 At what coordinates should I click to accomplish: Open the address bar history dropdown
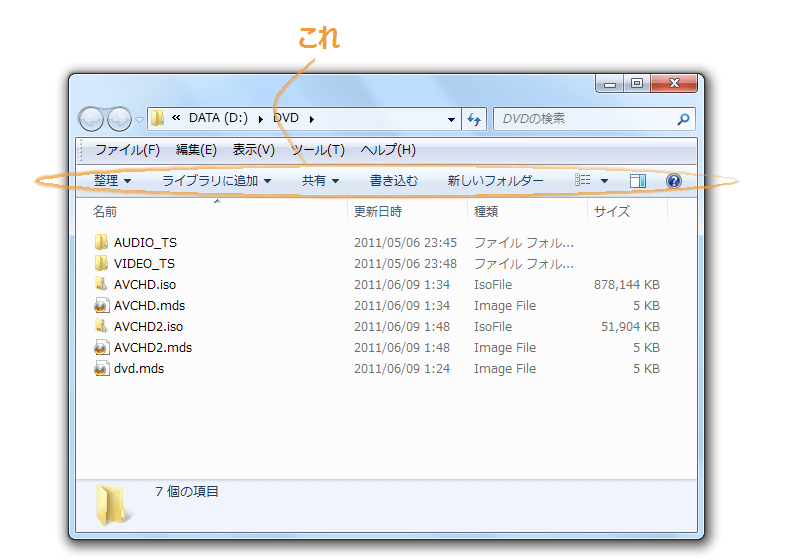(451, 120)
